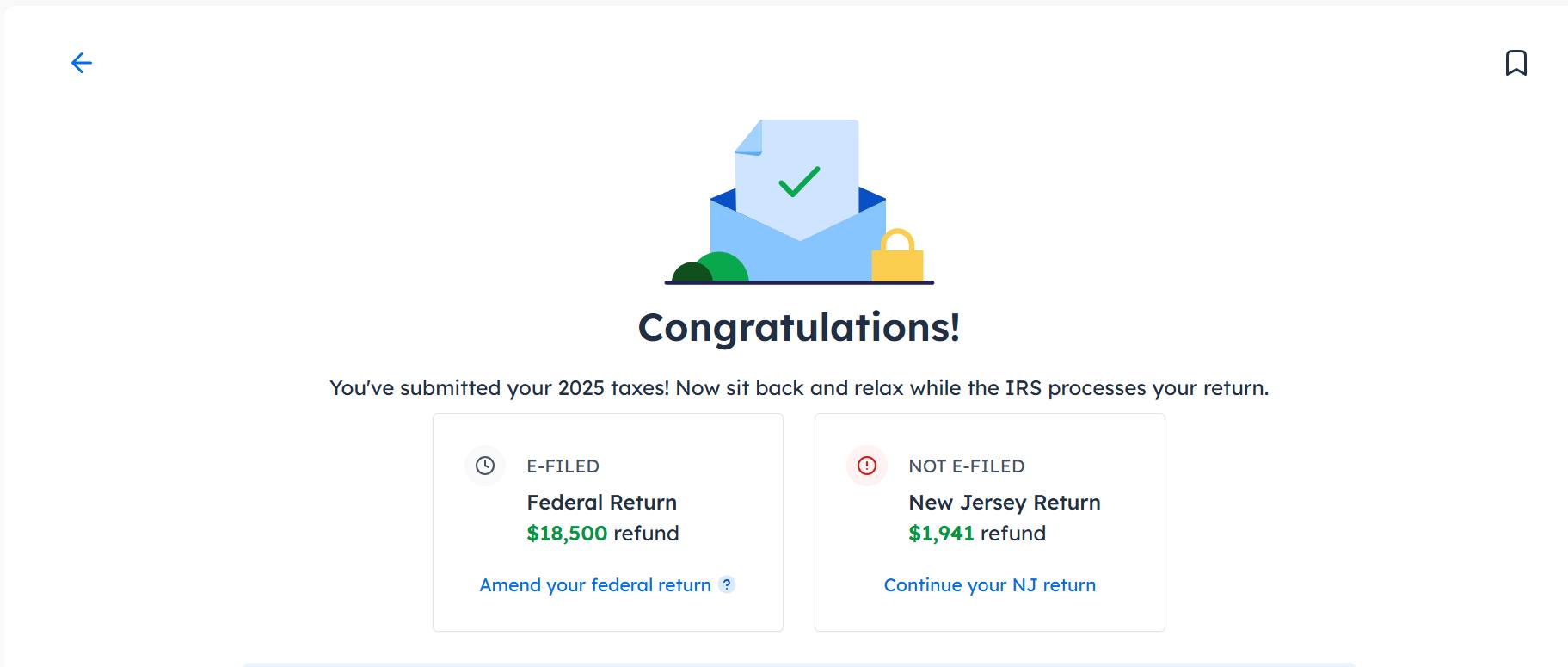
Task: Click the E-FILED status label
Action: click(x=563, y=466)
